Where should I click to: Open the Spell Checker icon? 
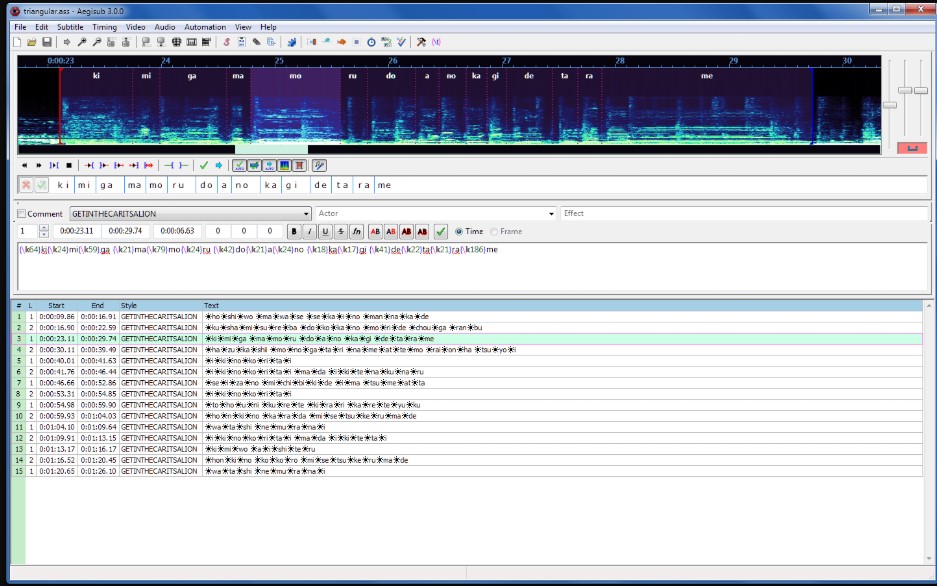[402, 42]
